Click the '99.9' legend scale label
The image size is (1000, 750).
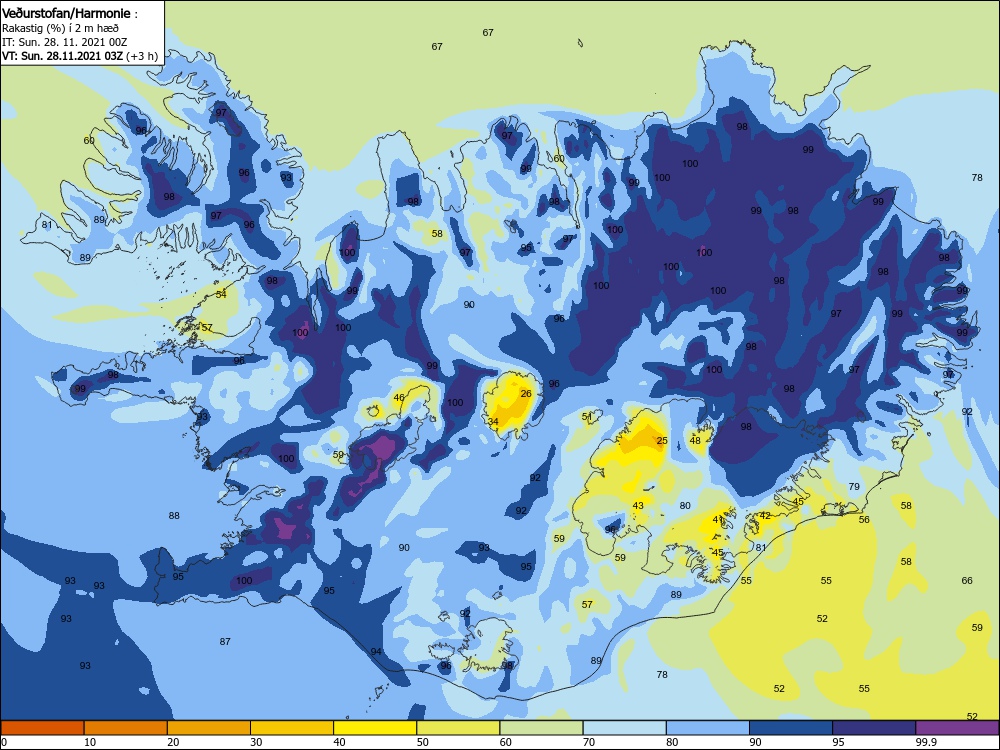point(925,742)
